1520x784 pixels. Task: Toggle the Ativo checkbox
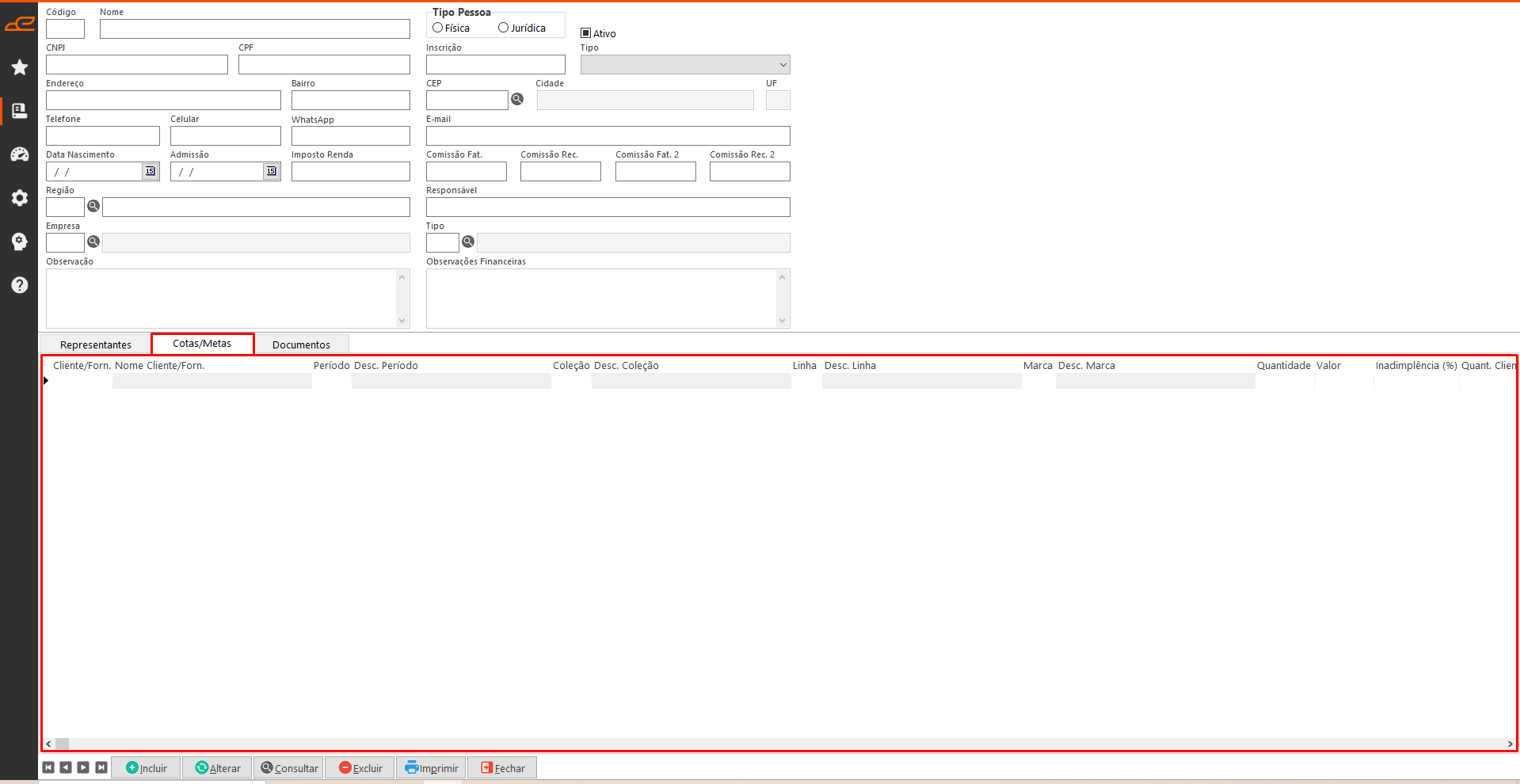[586, 33]
